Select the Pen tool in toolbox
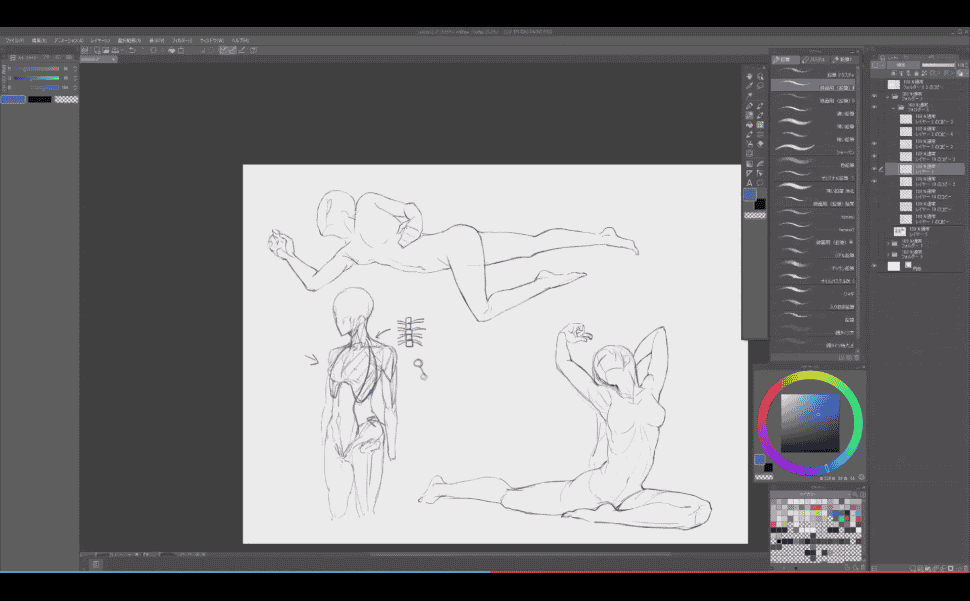Image resolution: width=970 pixels, height=601 pixels. [x=749, y=105]
